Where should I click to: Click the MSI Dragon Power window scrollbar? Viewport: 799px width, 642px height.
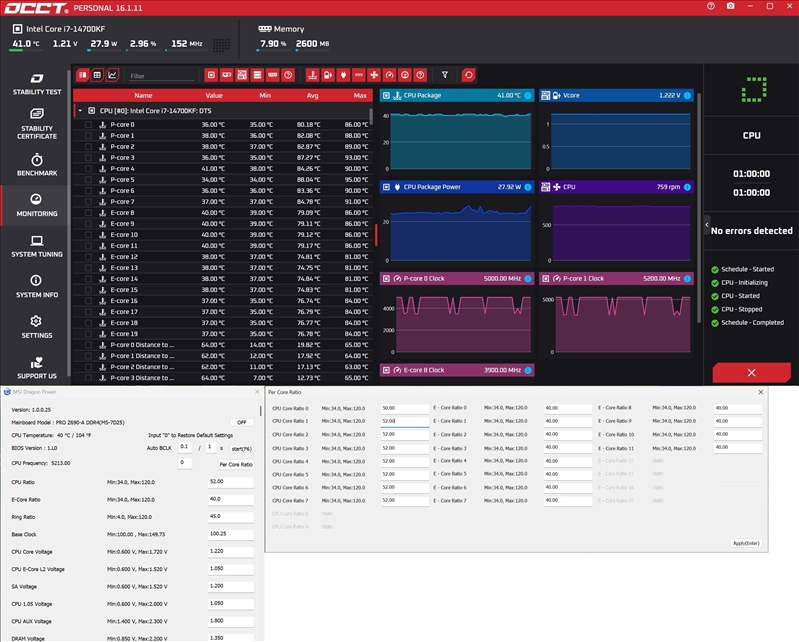tap(260, 411)
